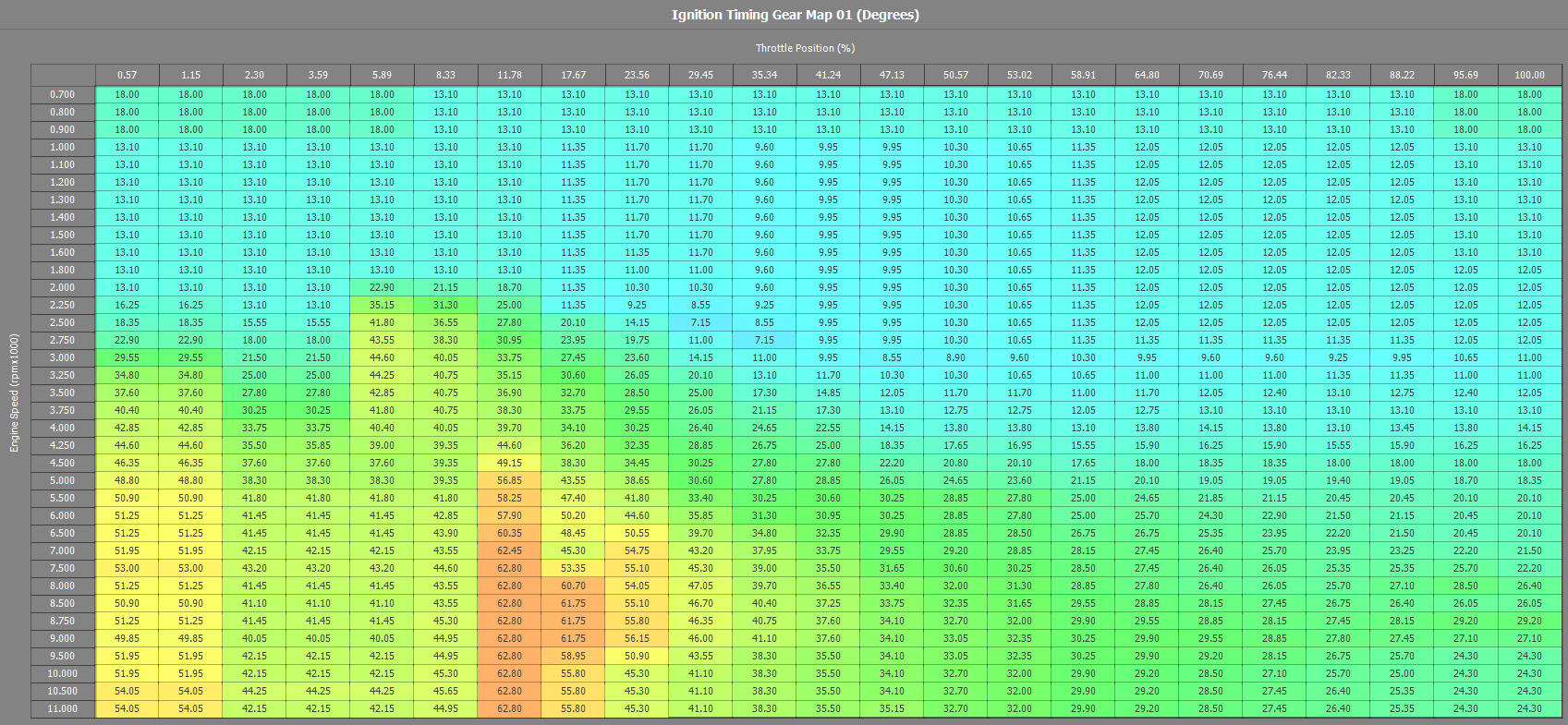Image resolution: width=1568 pixels, height=725 pixels.
Task: Select the 50.57 throttle position column header
Action: pos(956,75)
